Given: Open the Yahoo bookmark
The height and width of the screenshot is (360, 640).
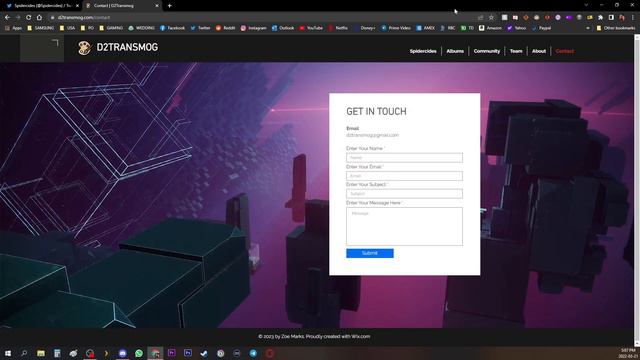Looking at the screenshot, I should point(516,28).
